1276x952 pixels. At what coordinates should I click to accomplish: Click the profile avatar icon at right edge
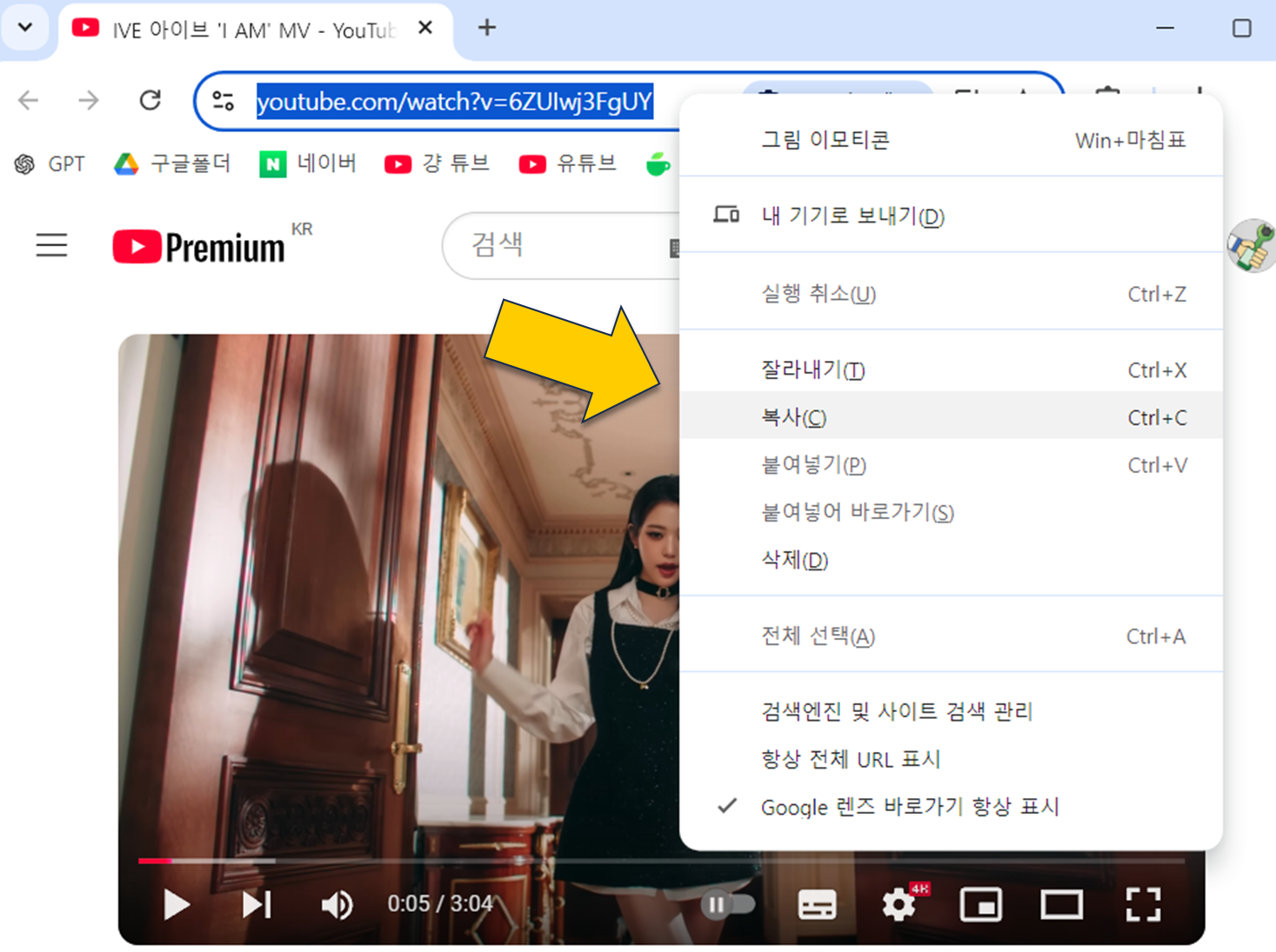[x=1253, y=246]
